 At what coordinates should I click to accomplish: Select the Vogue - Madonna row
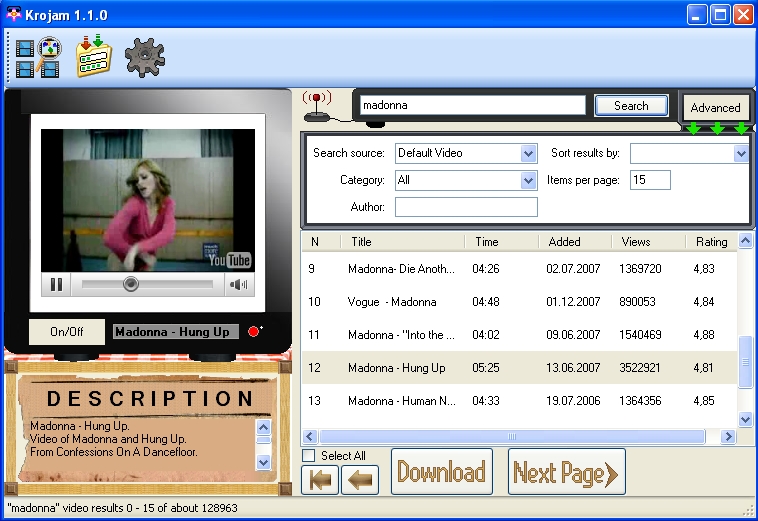pos(520,302)
